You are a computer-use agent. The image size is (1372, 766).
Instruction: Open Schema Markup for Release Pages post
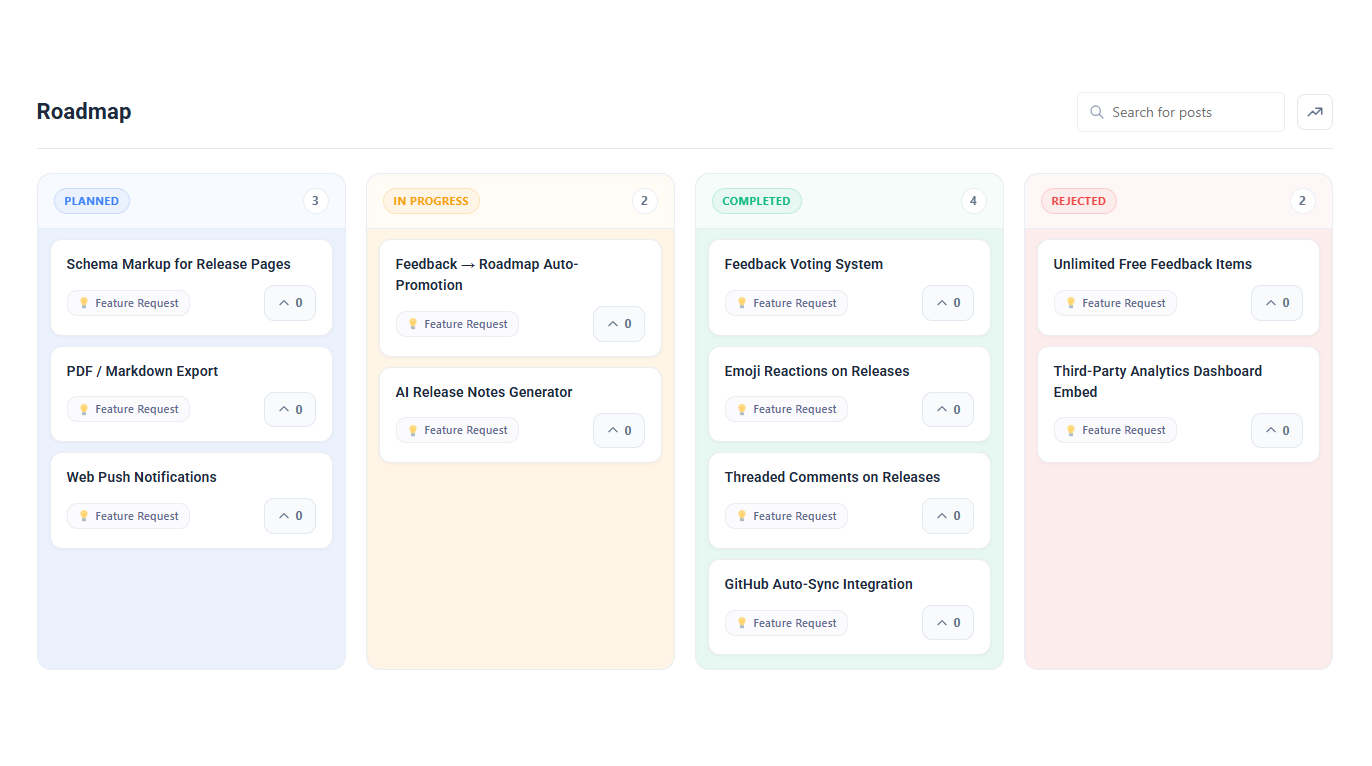pyautogui.click(x=179, y=264)
